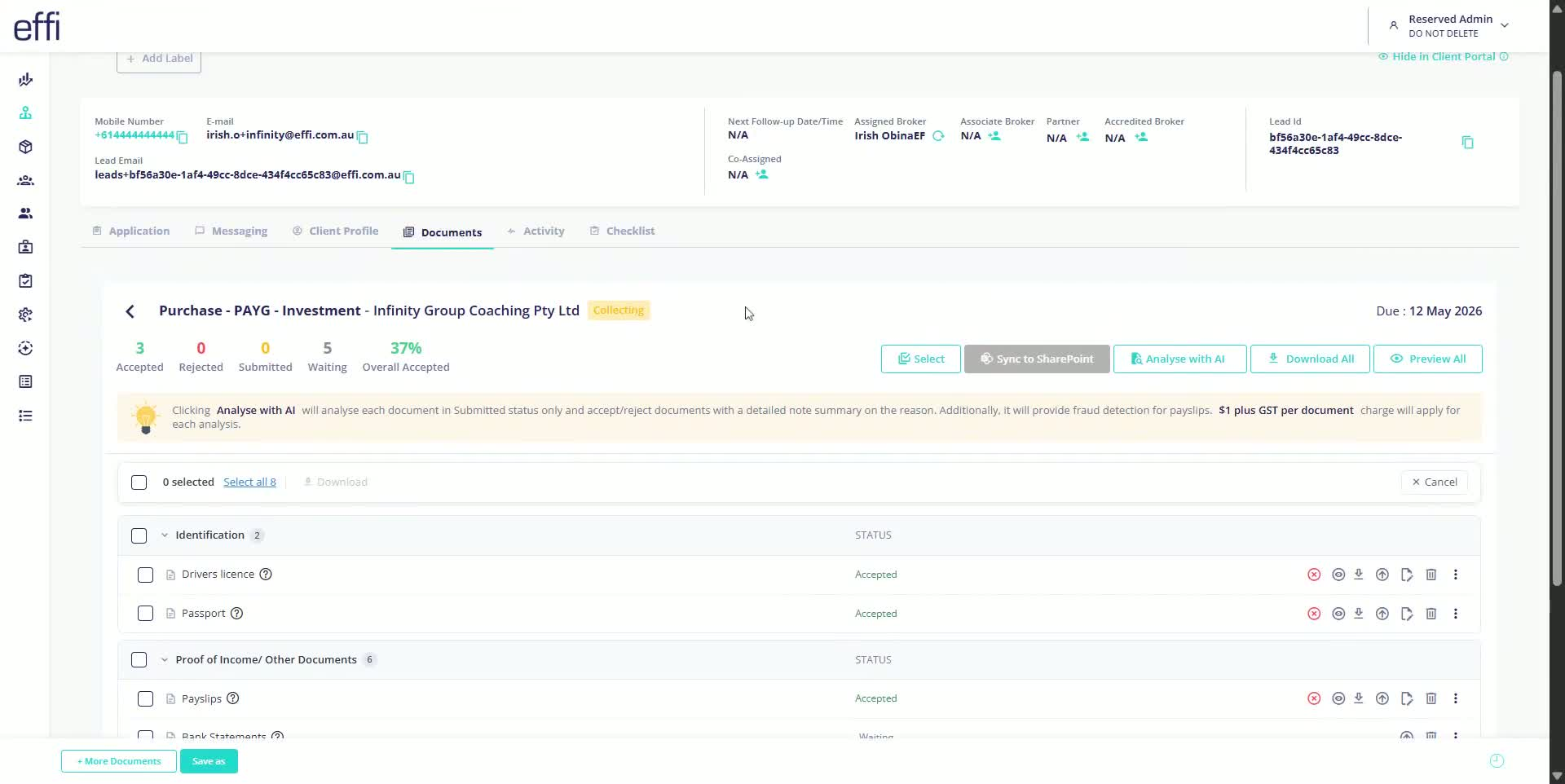1565x784 pixels.
Task: Reassign the Assigned Broker with refresh icon
Action: (938, 136)
